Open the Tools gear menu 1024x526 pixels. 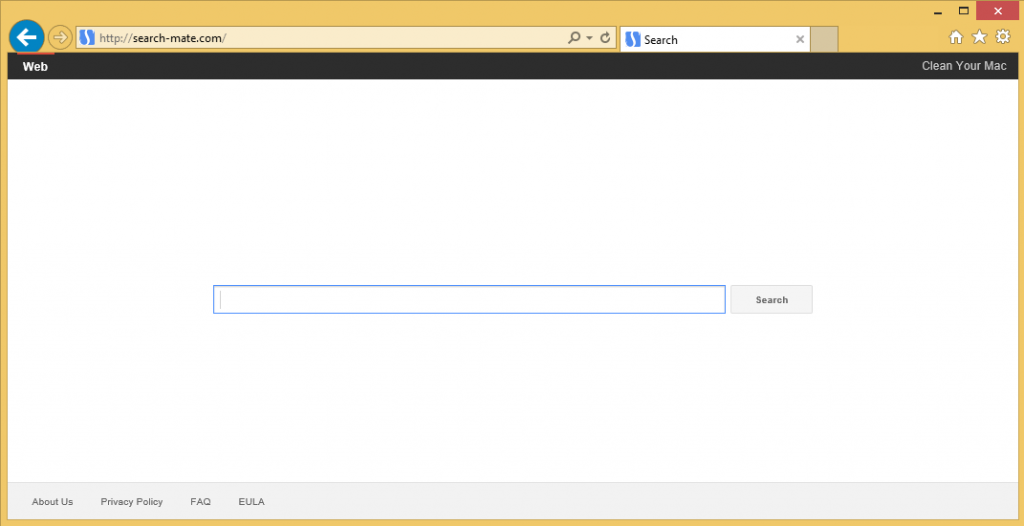pyautogui.click(x=1002, y=37)
